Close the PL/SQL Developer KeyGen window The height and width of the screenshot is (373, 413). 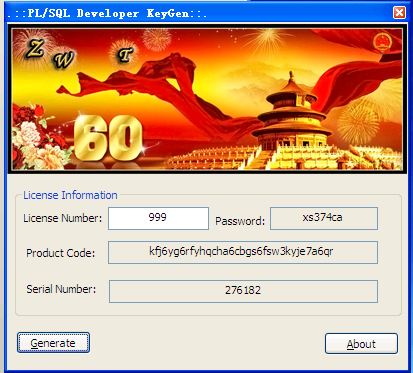pos(399,13)
